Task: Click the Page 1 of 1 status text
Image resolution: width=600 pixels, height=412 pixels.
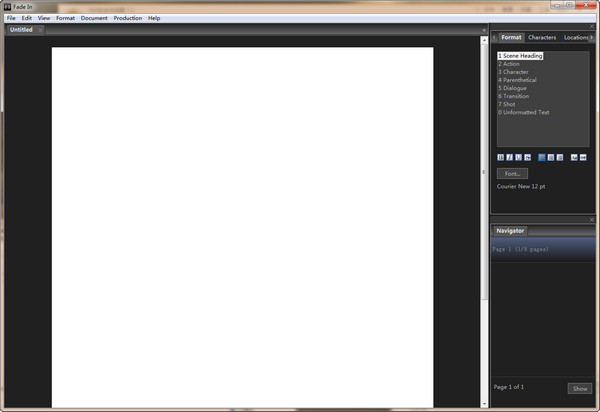Action: click(509, 387)
